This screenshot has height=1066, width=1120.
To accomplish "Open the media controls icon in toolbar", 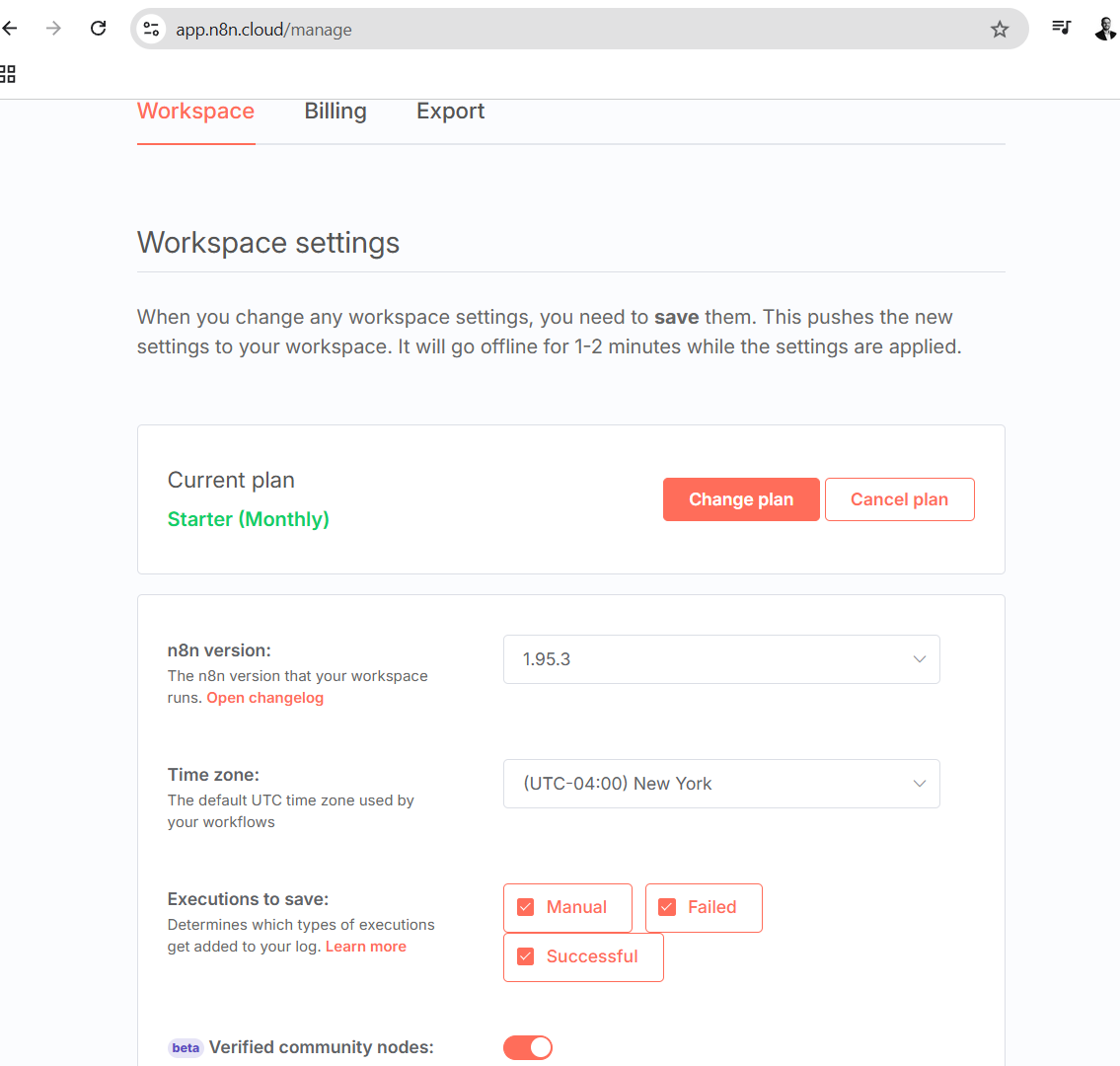I will [1062, 28].
